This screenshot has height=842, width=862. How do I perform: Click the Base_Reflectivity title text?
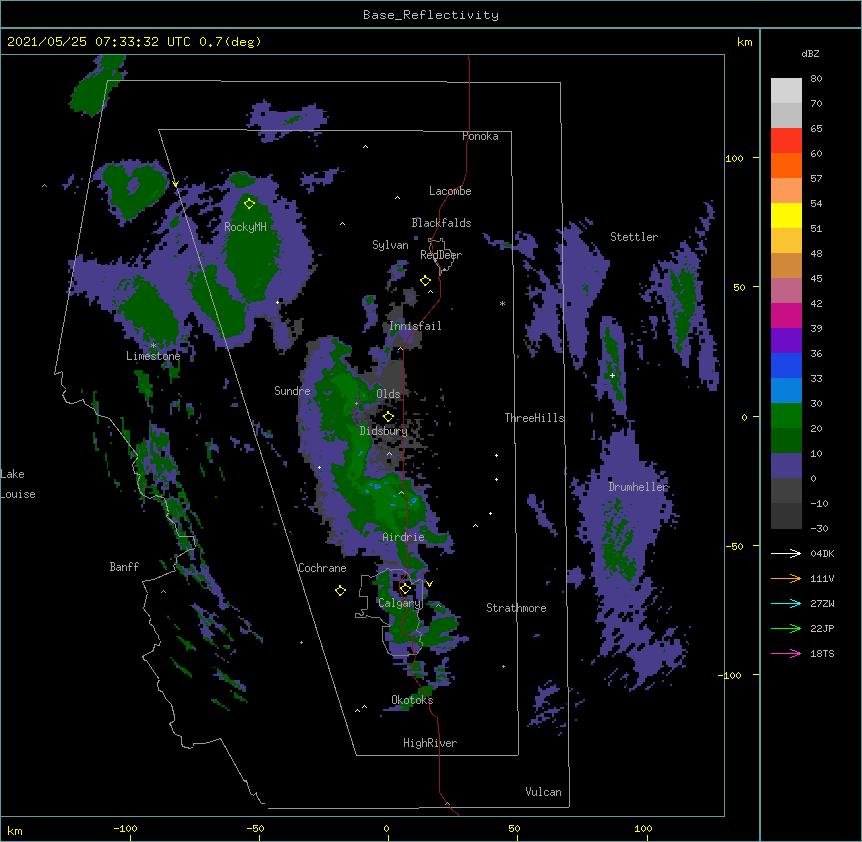click(x=431, y=15)
